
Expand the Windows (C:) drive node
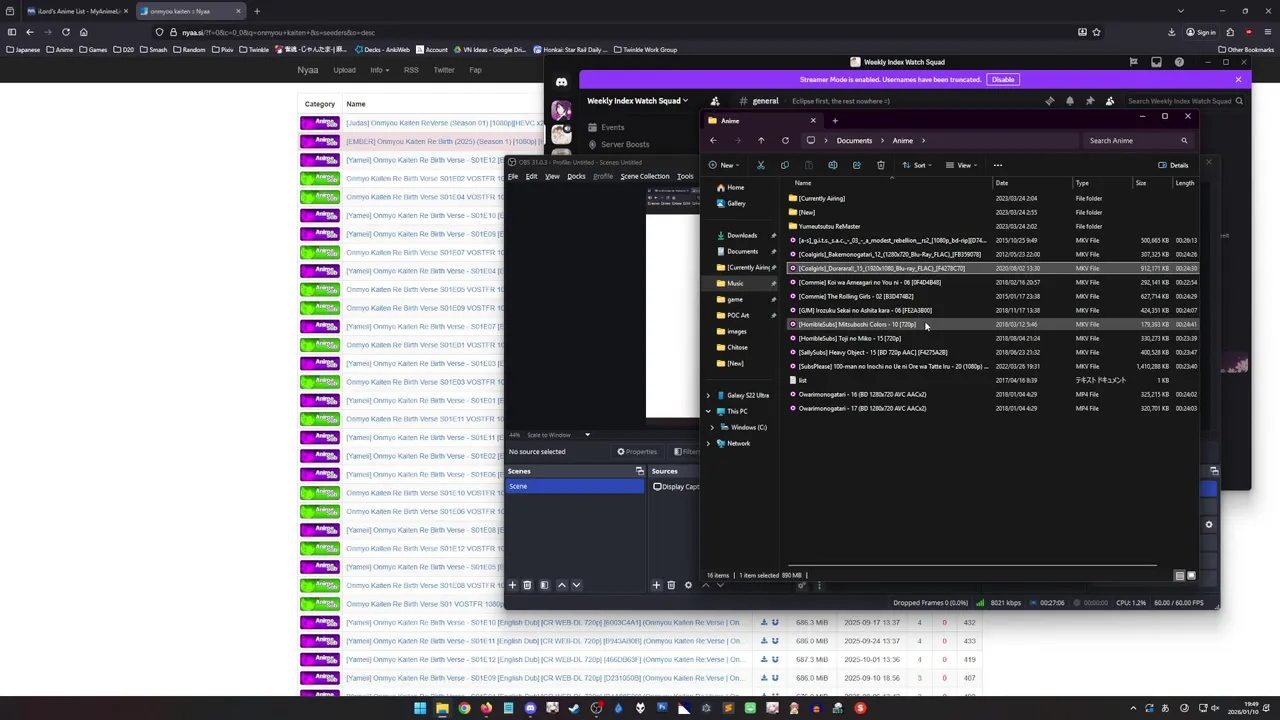[712, 428]
